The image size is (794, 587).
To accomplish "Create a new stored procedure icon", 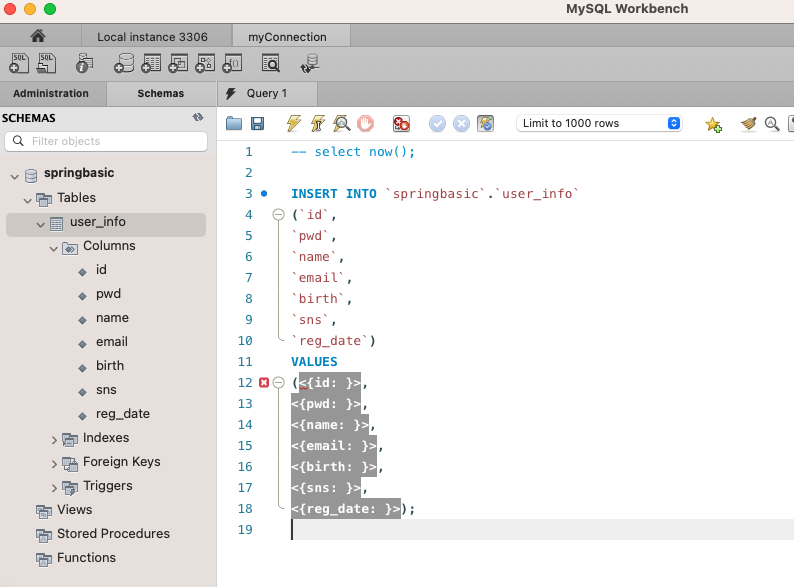I will pyautogui.click(x=205, y=64).
